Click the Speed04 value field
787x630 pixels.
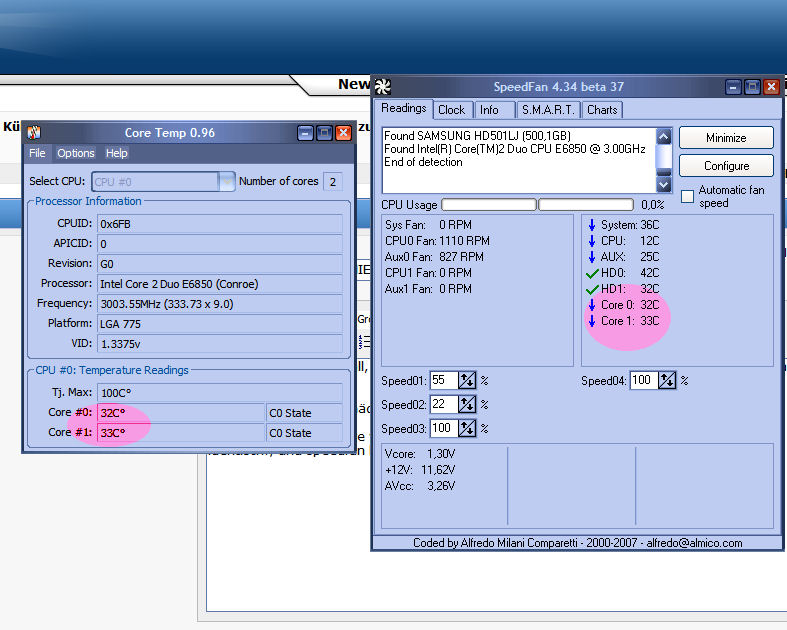point(644,381)
